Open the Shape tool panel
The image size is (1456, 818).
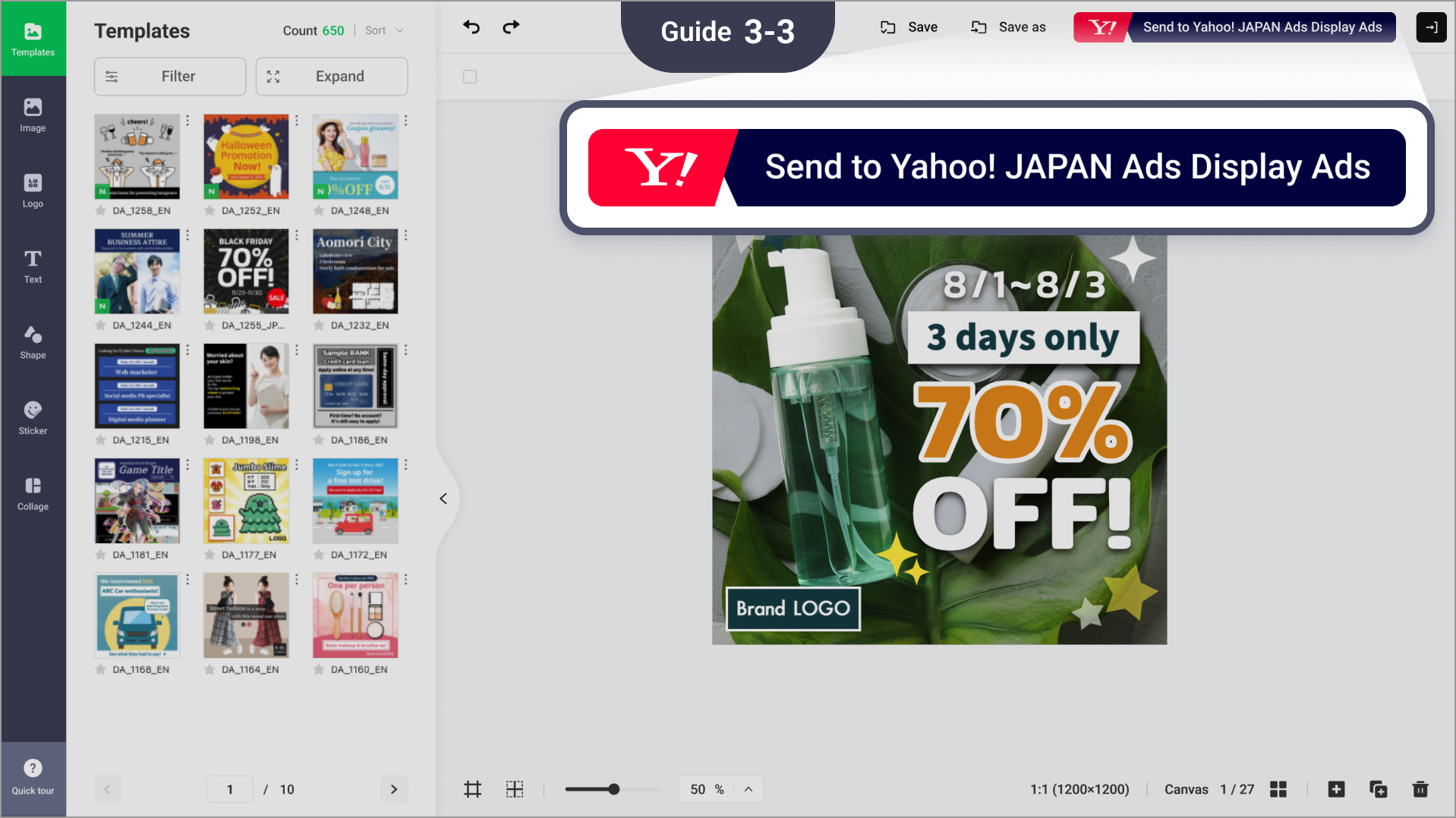(33, 342)
